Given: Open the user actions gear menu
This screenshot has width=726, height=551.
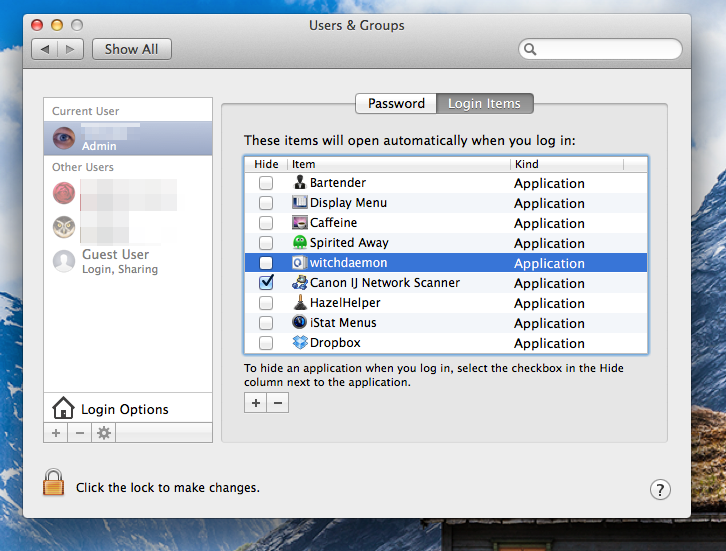Looking at the screenshot, I should [x=104, y=433].
